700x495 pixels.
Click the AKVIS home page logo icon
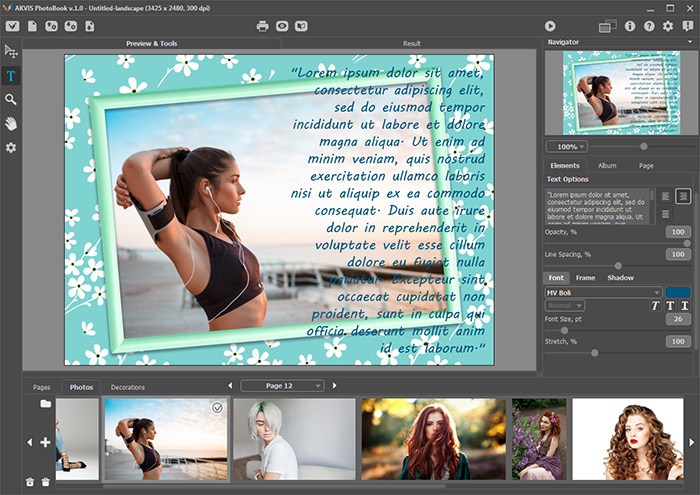[x=12, y=26]
